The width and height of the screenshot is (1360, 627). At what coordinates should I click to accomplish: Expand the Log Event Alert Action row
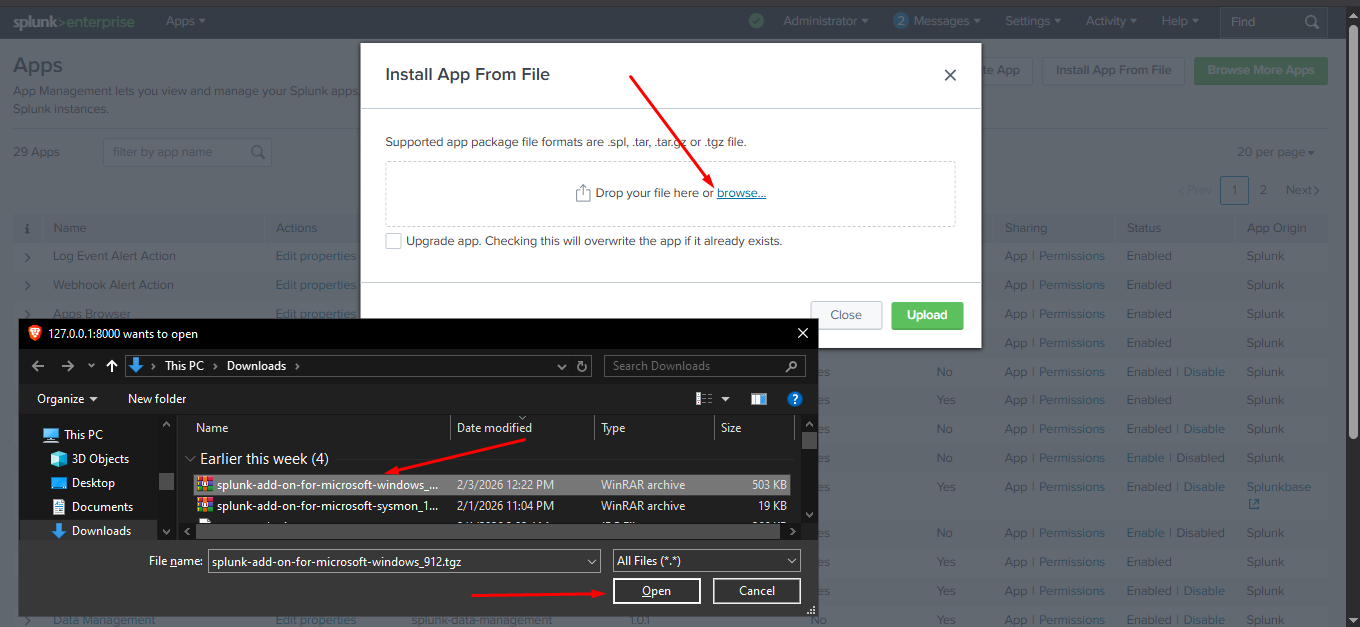[27, 257]
